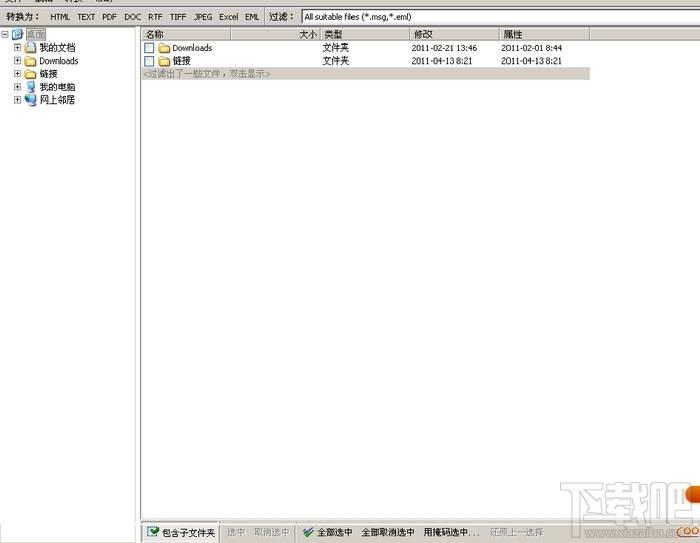Convert to HTML format

[x=60, y=17]
